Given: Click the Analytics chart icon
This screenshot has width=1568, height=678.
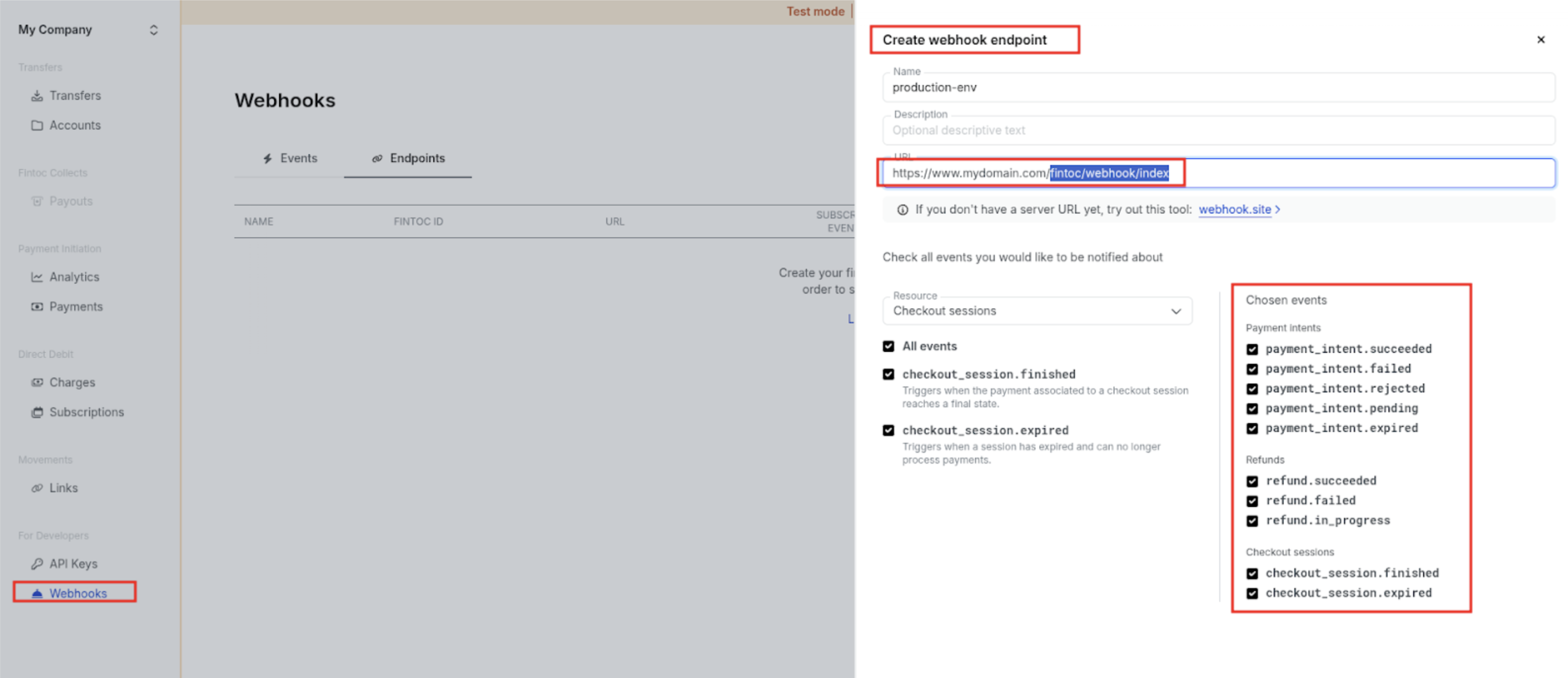Looking at the screenshot, I should pyautogui.click(x=37, y=277).
